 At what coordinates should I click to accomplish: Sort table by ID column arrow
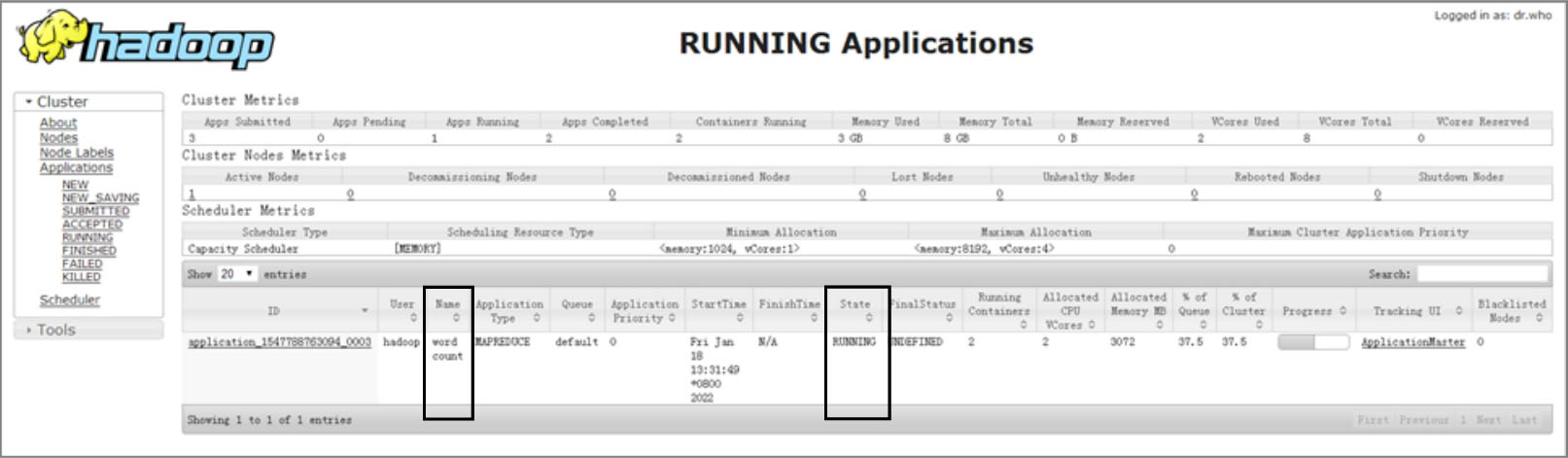[365, 311]
